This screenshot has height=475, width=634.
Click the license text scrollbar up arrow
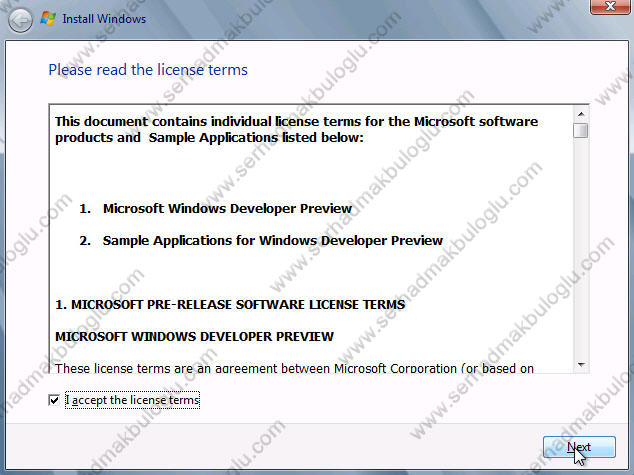coord(581,114)
